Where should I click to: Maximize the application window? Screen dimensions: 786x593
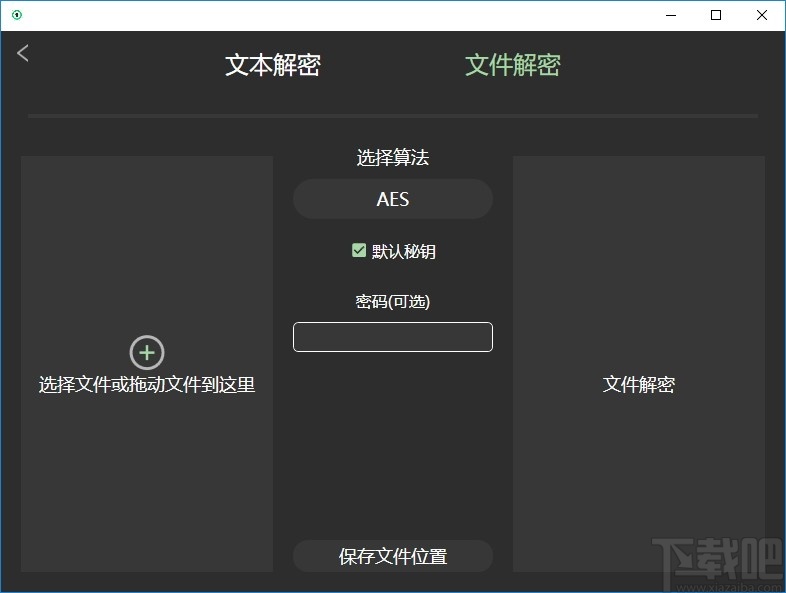(716, 15)
